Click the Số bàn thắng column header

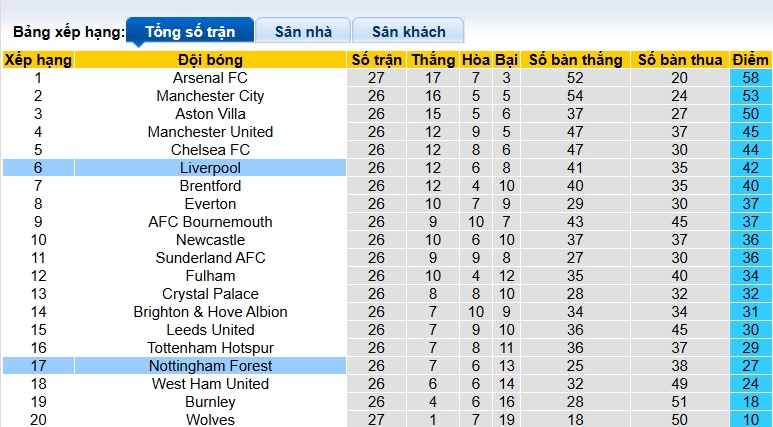click(575, 60)
